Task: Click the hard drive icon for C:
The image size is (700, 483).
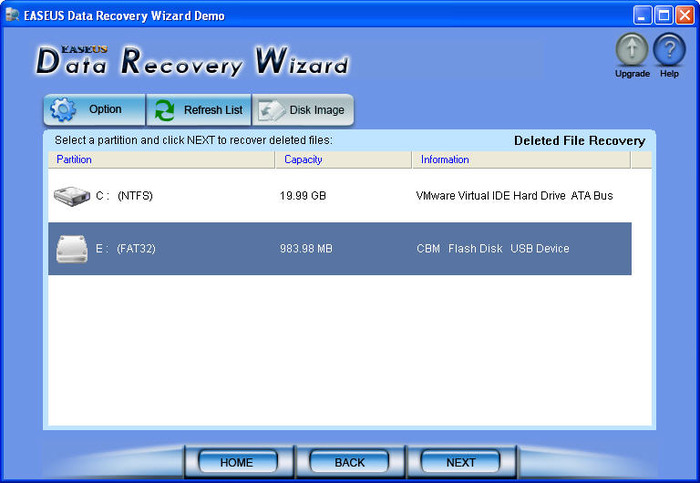Action: tap(72, 196)
